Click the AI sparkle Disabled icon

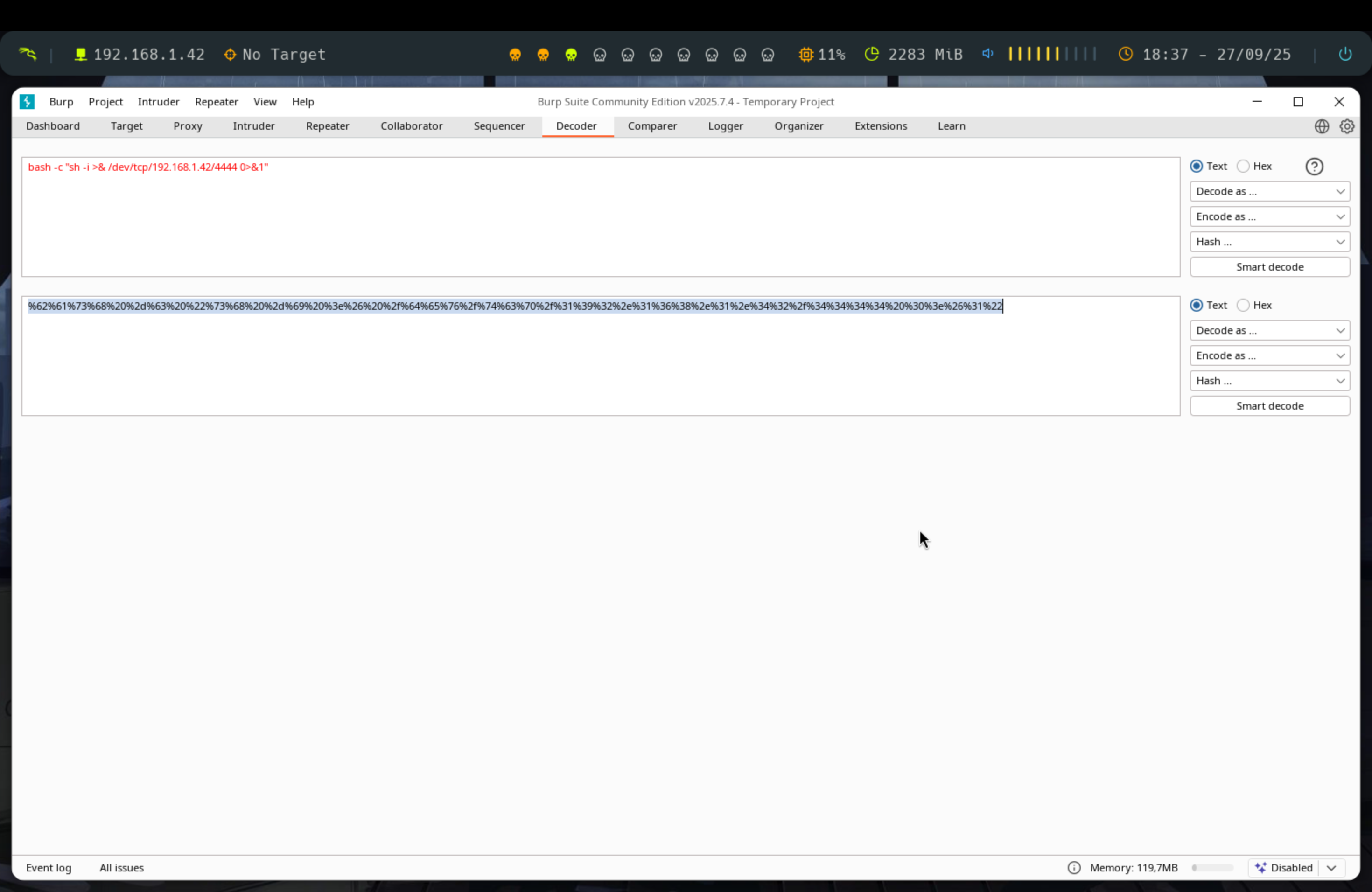pyautogui.click(x=1261, y=867)
